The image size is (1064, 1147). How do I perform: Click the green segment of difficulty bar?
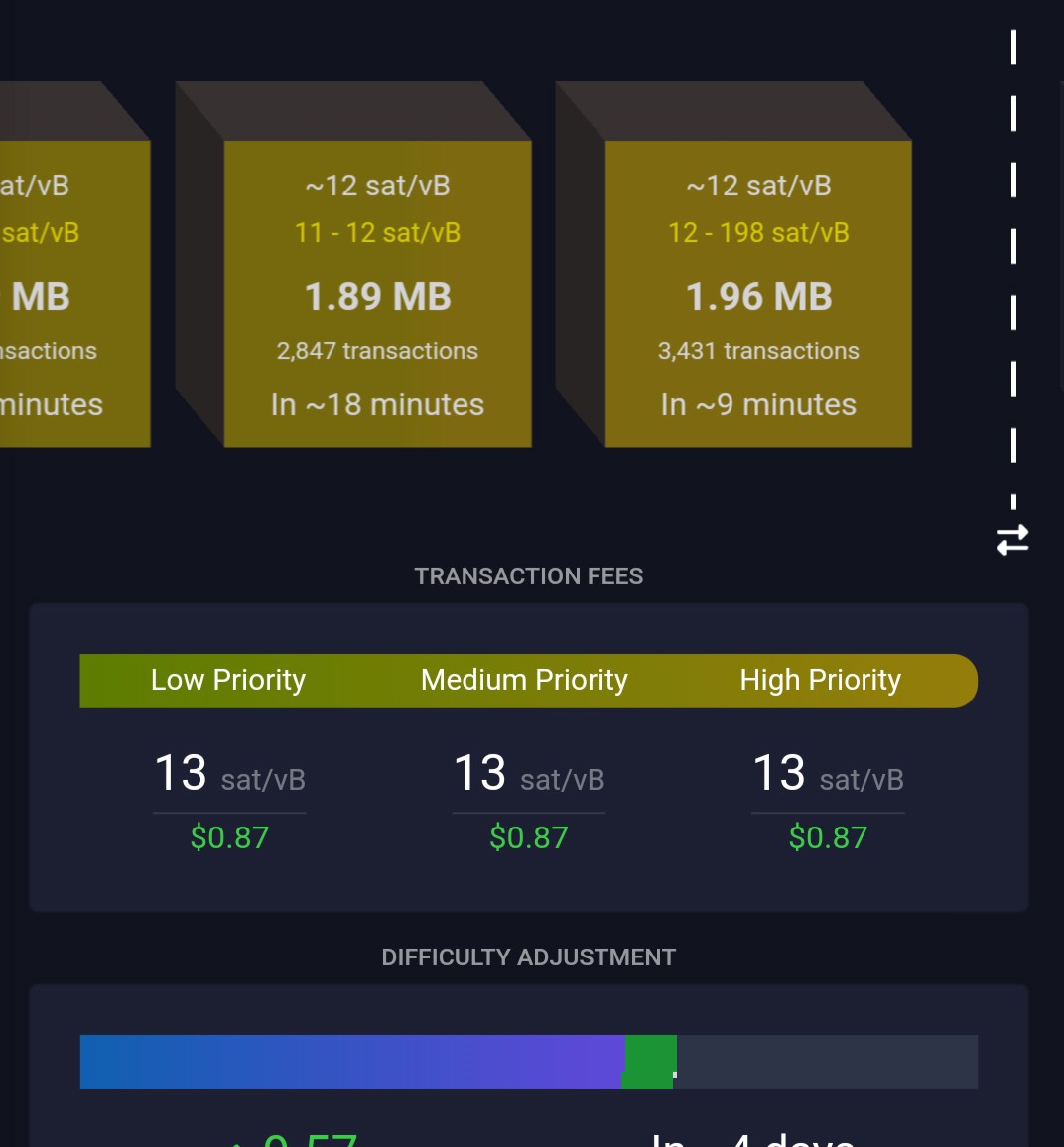[649, 1062]
